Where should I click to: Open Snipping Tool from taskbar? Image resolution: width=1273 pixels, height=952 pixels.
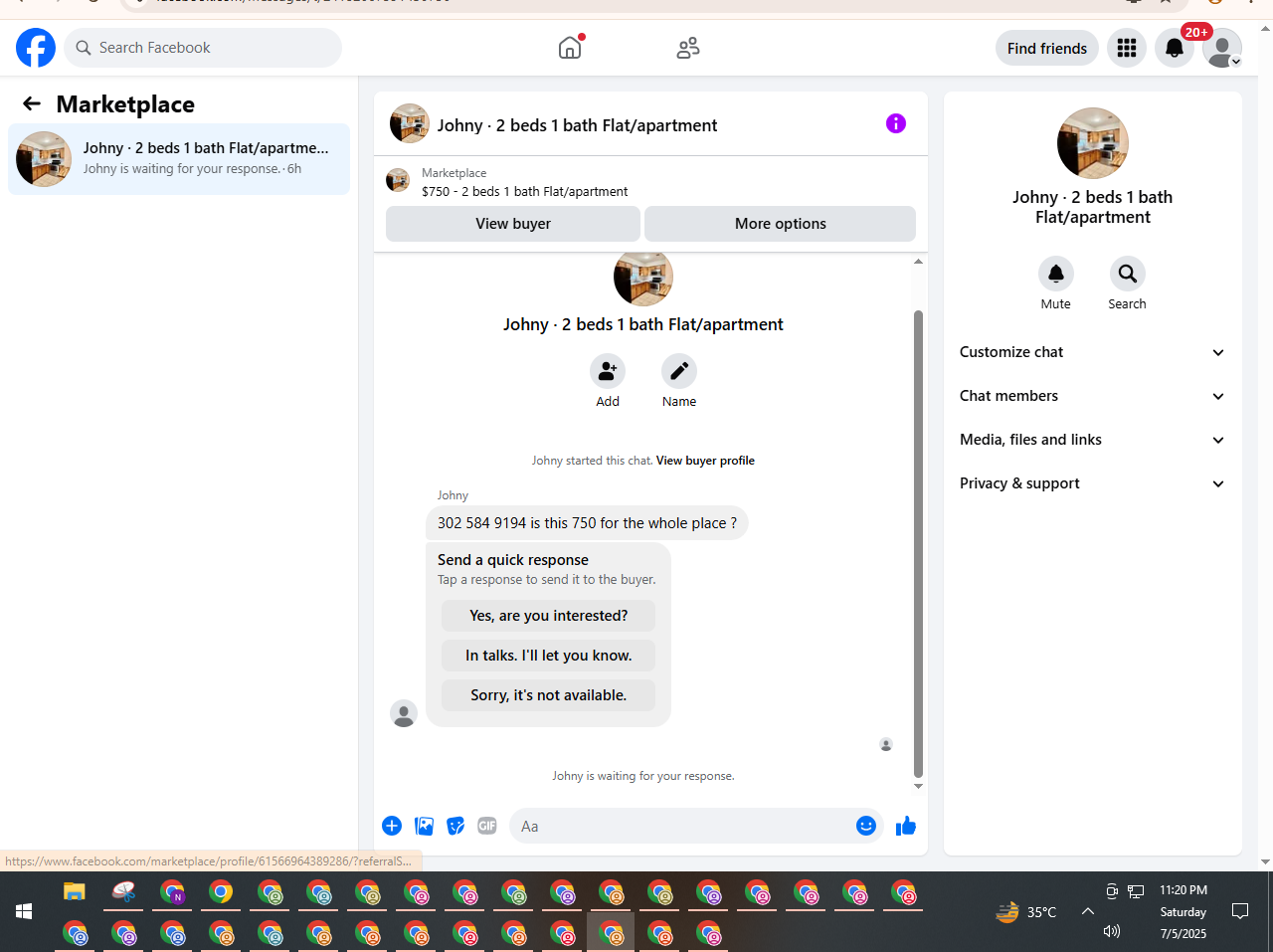(x=123, y=891)
